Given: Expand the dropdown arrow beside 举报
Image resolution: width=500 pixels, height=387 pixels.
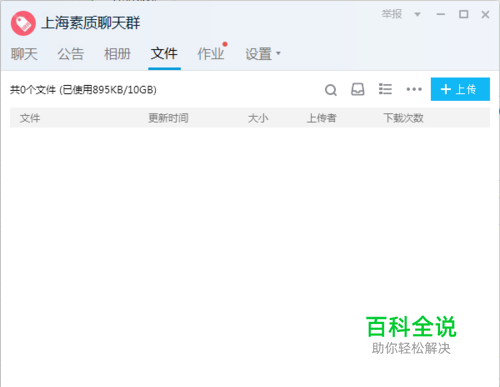Looking at the screenshot, I should click(417, 14).
